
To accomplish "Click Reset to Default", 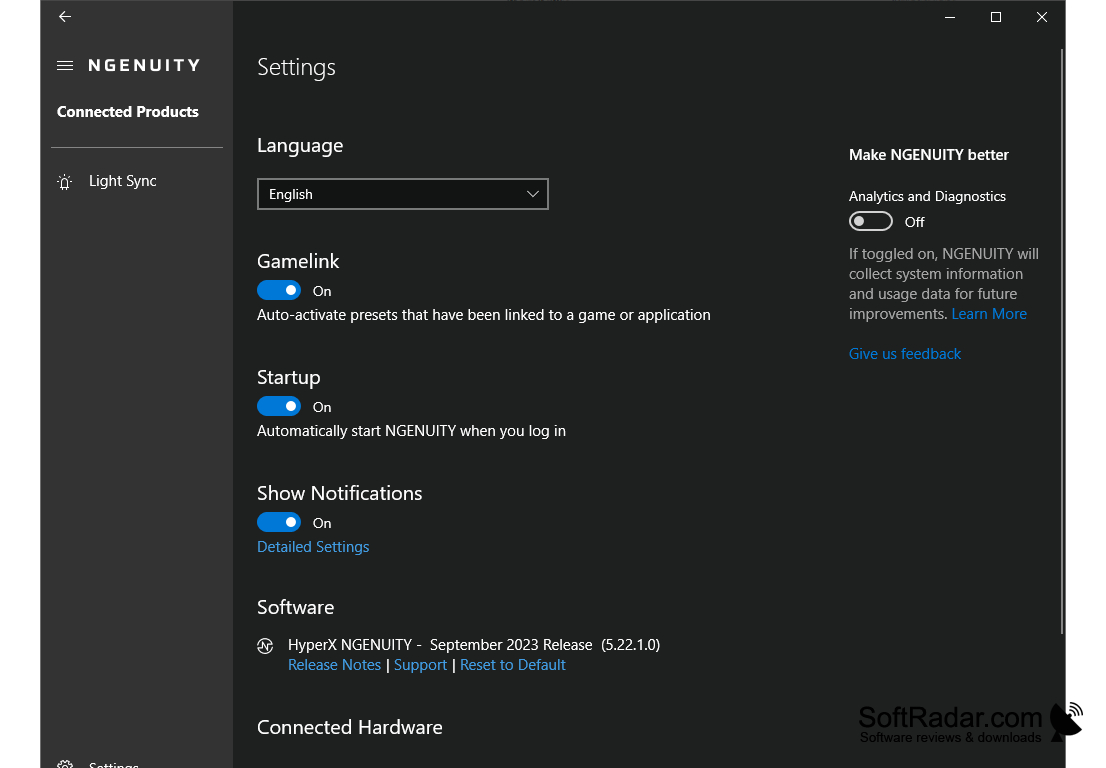I will click(x=512, y=664).
